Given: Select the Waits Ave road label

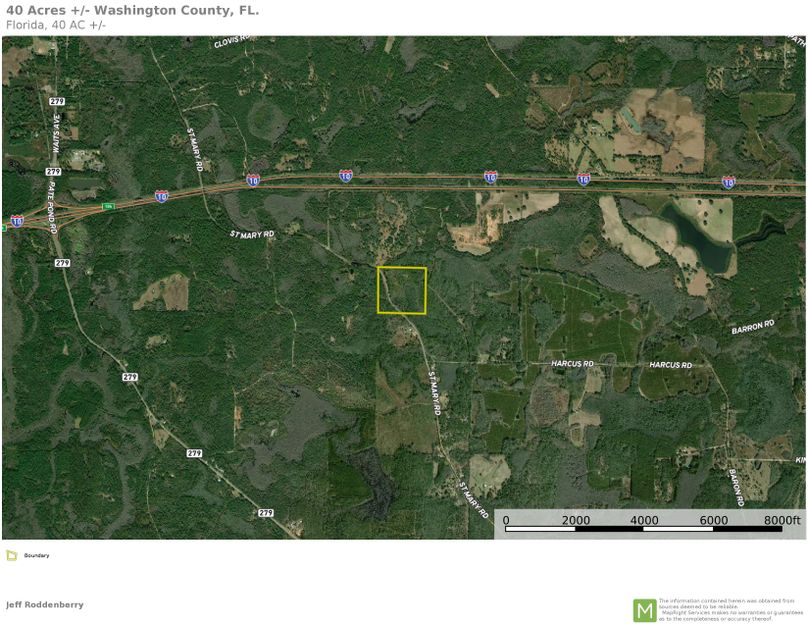Looking at the screenshot, I should pos(55,135).
